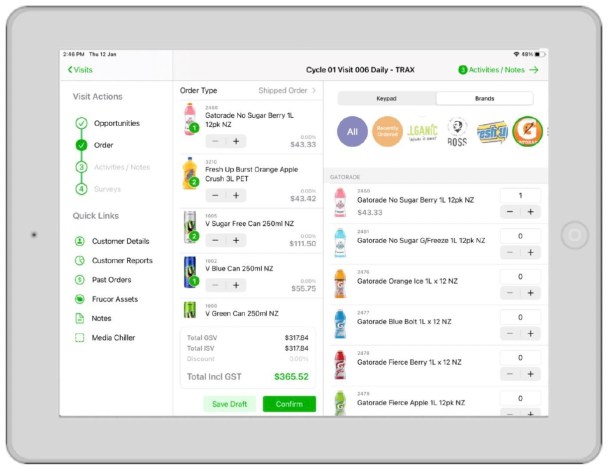Image resolution: width=608 pixels, height=469 pixels.
Task: Click Gatorade Blue Bolt bottle thumbnail
Action: (x=340, y=324)
